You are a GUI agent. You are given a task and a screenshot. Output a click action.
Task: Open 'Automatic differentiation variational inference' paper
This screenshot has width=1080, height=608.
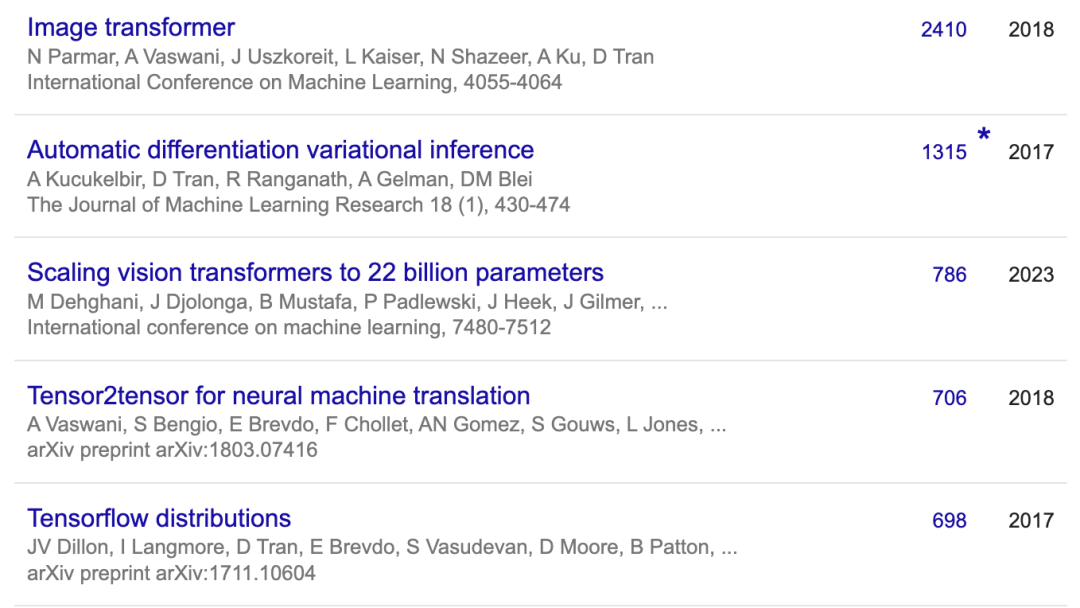click(x=280, y=150)
